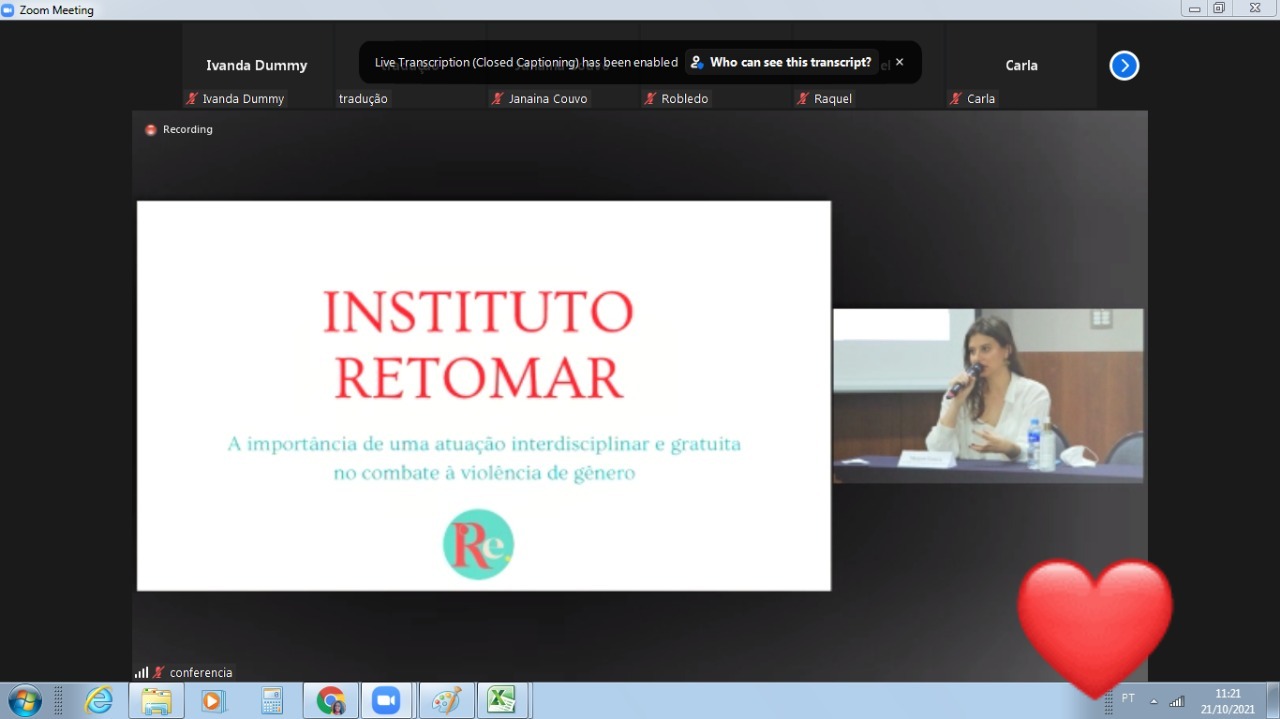The width and height of the screenshot is (1280, 719).
Task: Open the PT language indicator
Action: (x=1128, y=698)
